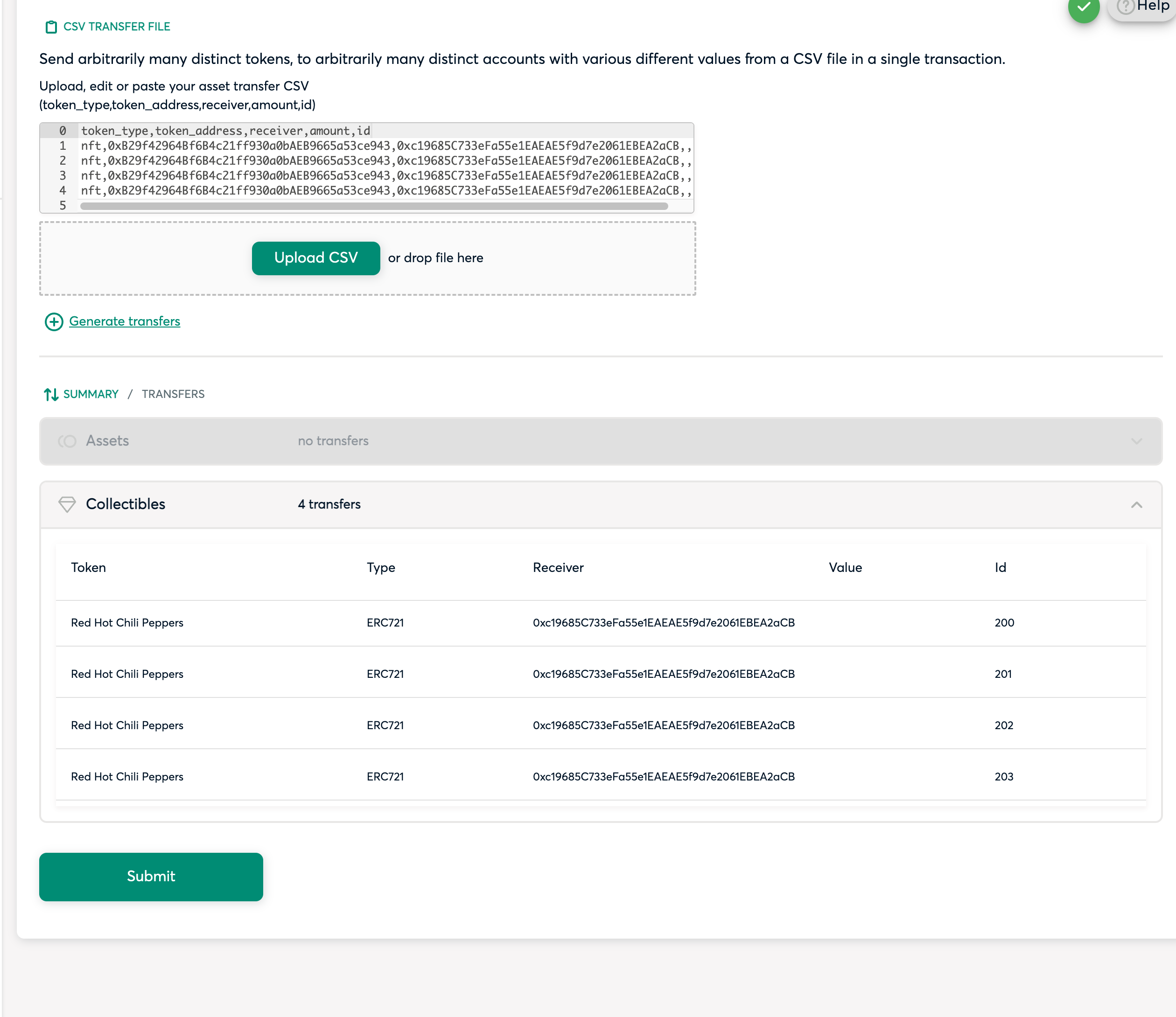
Task: Click the plus icon beside Generate transfers
Action: pos(54,322)
